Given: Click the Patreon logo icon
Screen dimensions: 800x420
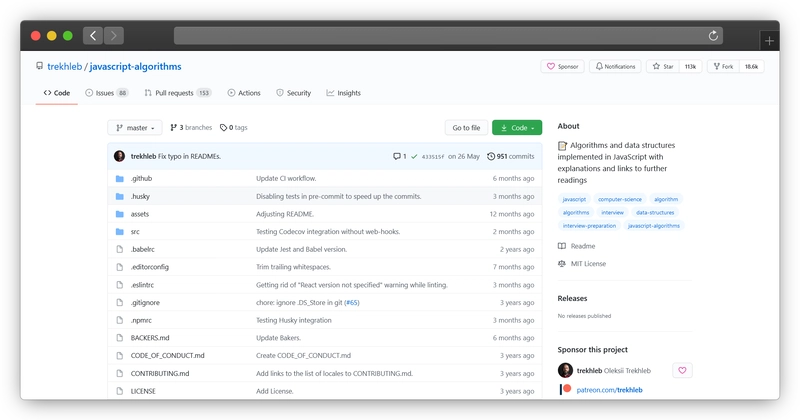Looking at the screenshot, I should click(x=565, y=389).
